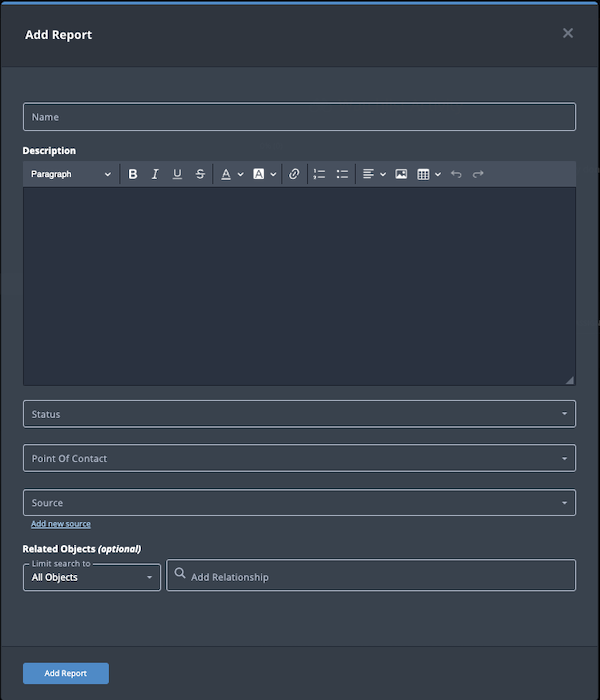Insert a numbered list
Screen dimensions: 600x700
coord(319,174)
